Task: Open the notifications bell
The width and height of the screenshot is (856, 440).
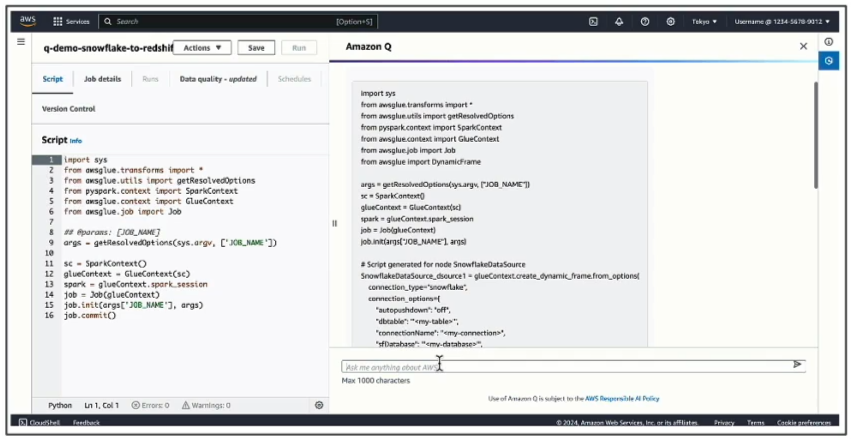Action: (x=619, y=21)
